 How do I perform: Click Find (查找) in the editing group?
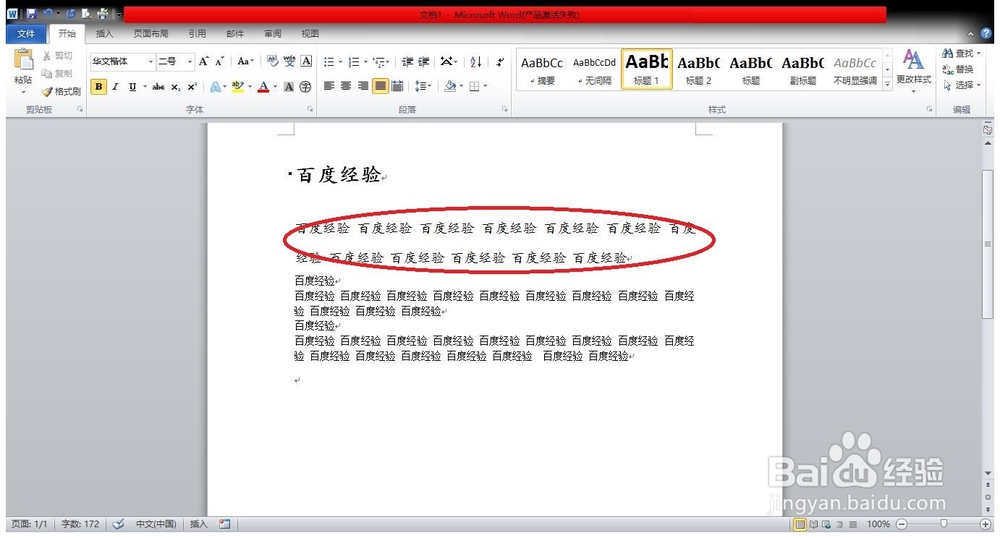click(x=960, y=54)
